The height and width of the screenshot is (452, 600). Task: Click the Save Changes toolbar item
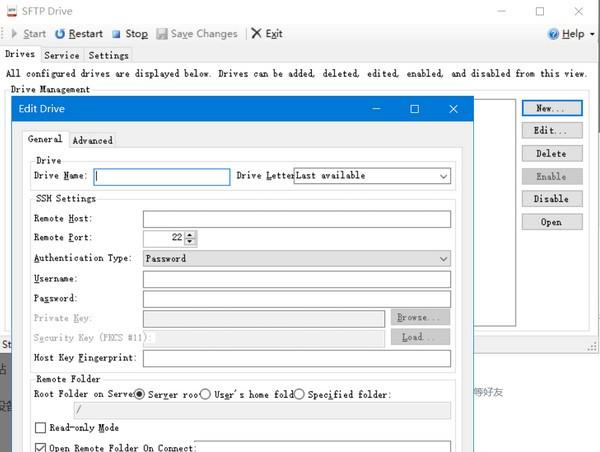point(197,34)
